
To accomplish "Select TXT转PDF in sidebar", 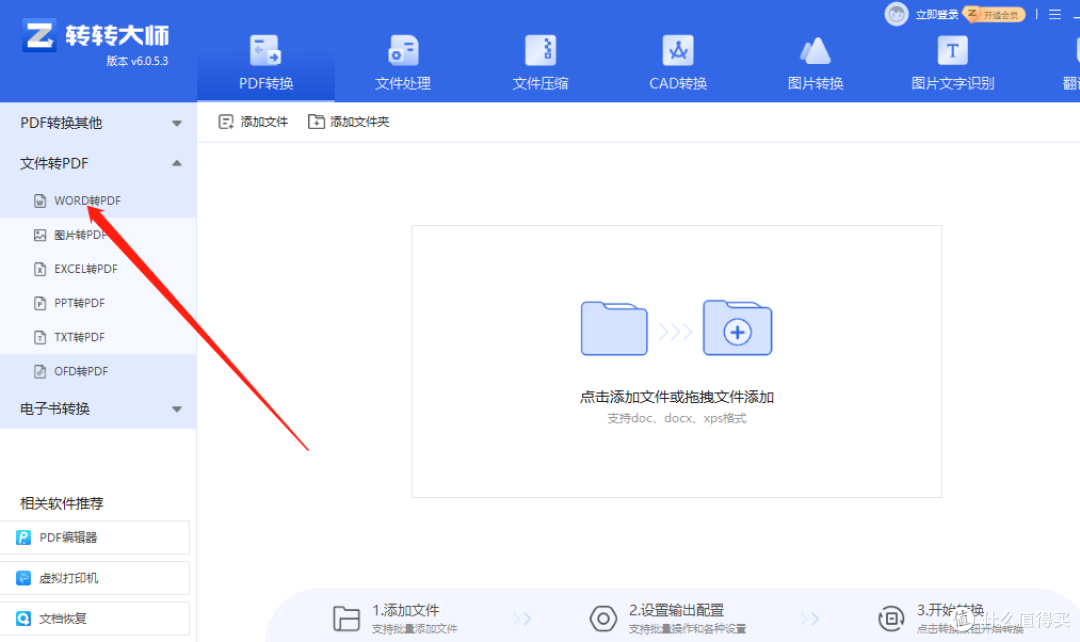I will pyautogui.click(x=98, y=337).
